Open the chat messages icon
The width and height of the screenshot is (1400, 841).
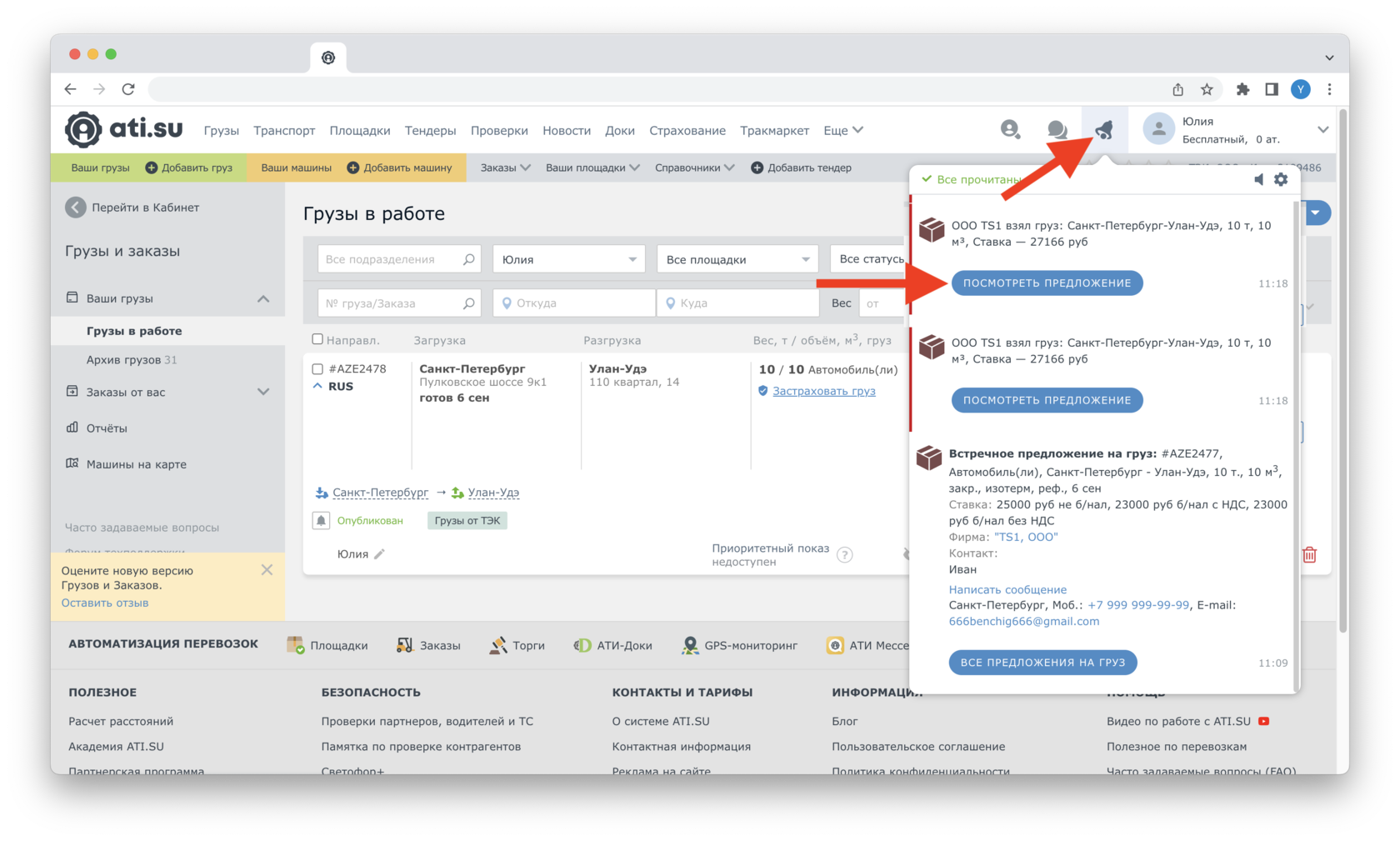click(1057, 129)
